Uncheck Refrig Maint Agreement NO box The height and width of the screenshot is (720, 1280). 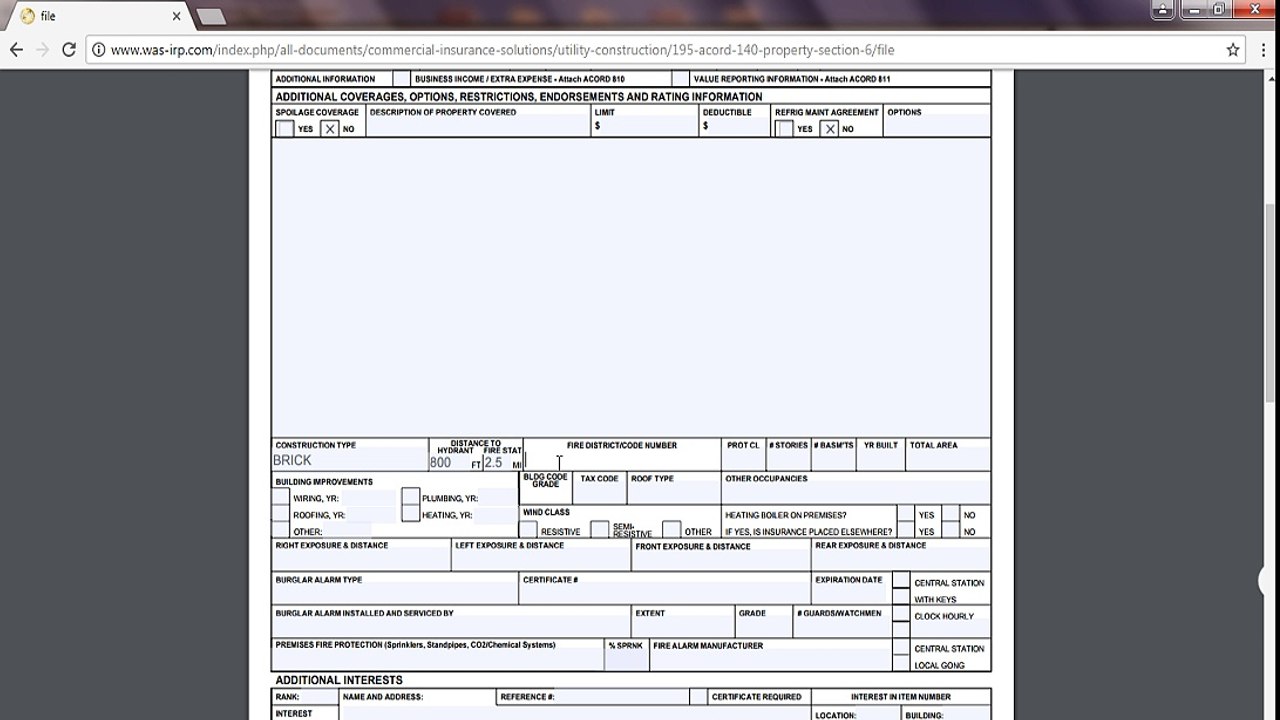tap(829, 129)
